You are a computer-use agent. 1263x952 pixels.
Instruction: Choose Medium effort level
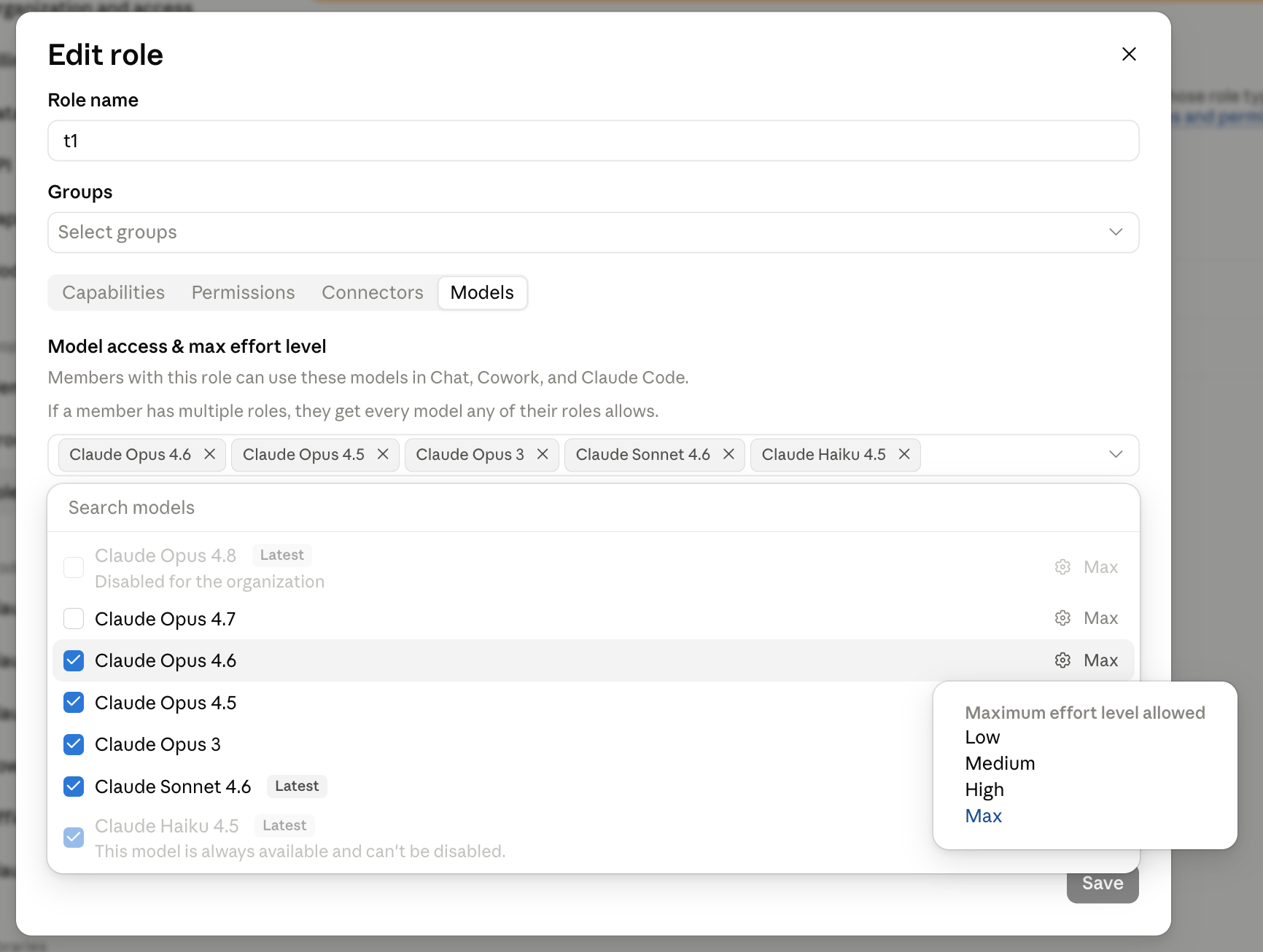coord(1000,763)
